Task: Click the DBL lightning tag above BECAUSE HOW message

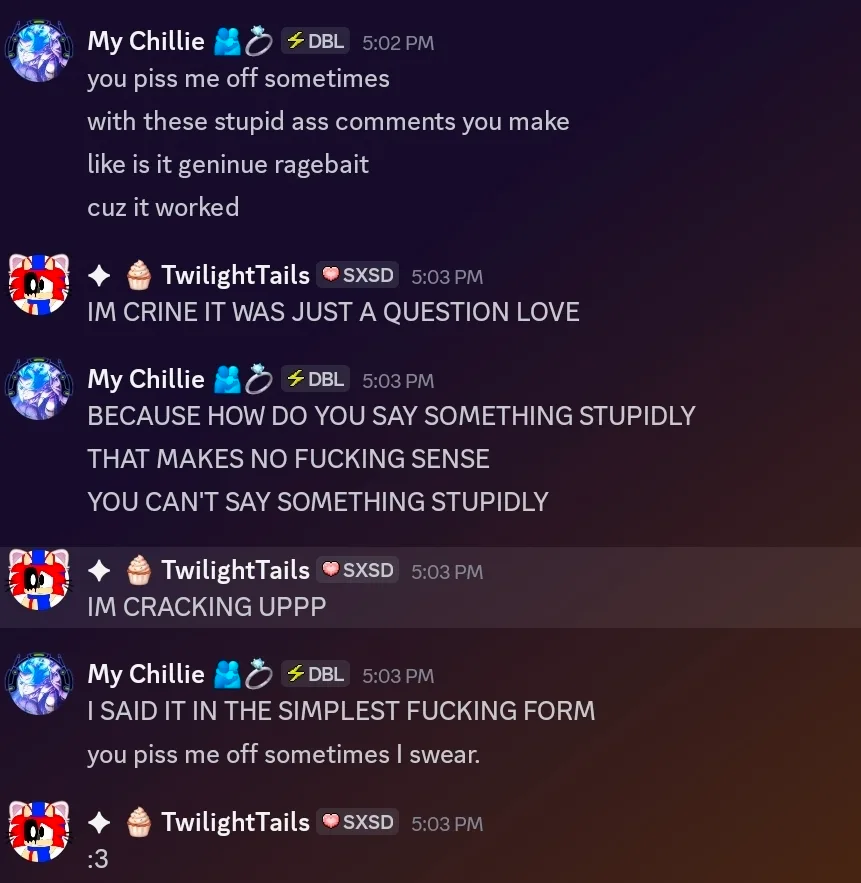Action: click(315, 379)
